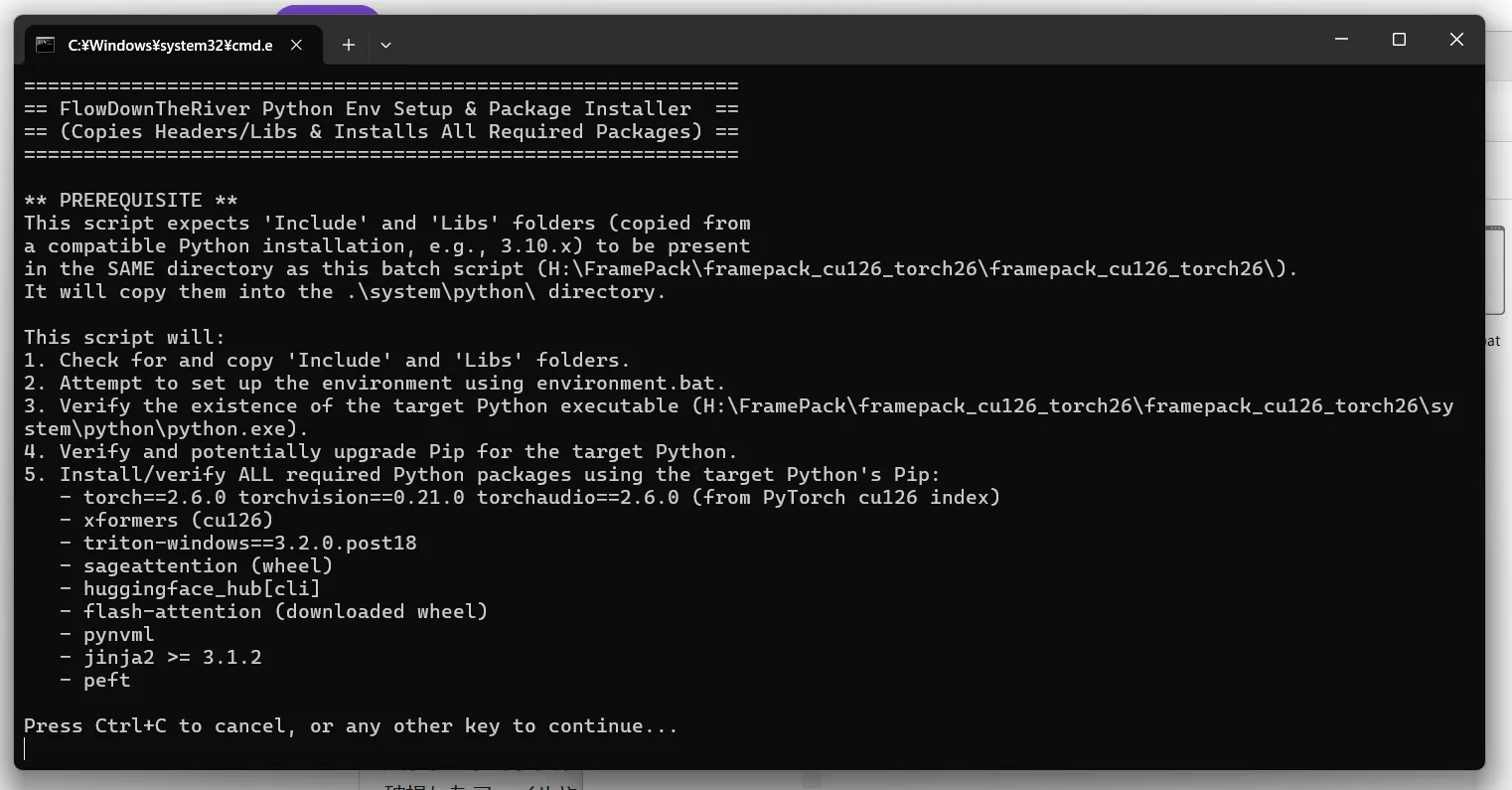
Task: Open a new terminal tab with plus
Action: click(349, 45)
